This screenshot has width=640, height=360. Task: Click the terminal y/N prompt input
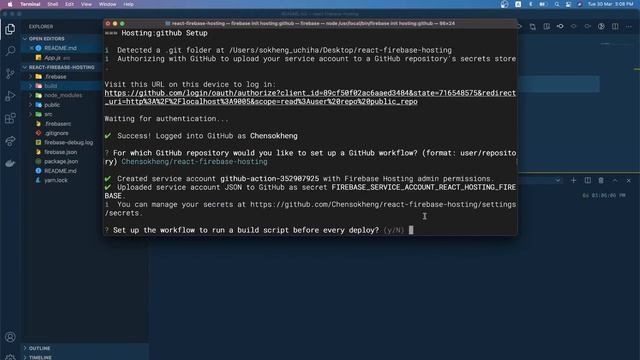coord(411,230)
